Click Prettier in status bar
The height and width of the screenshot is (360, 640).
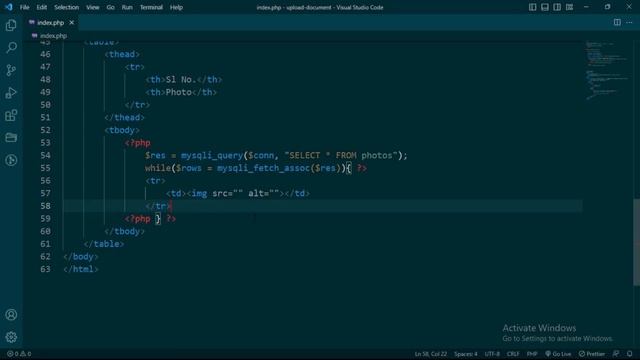pyautogui.click(x=592, y=354)
